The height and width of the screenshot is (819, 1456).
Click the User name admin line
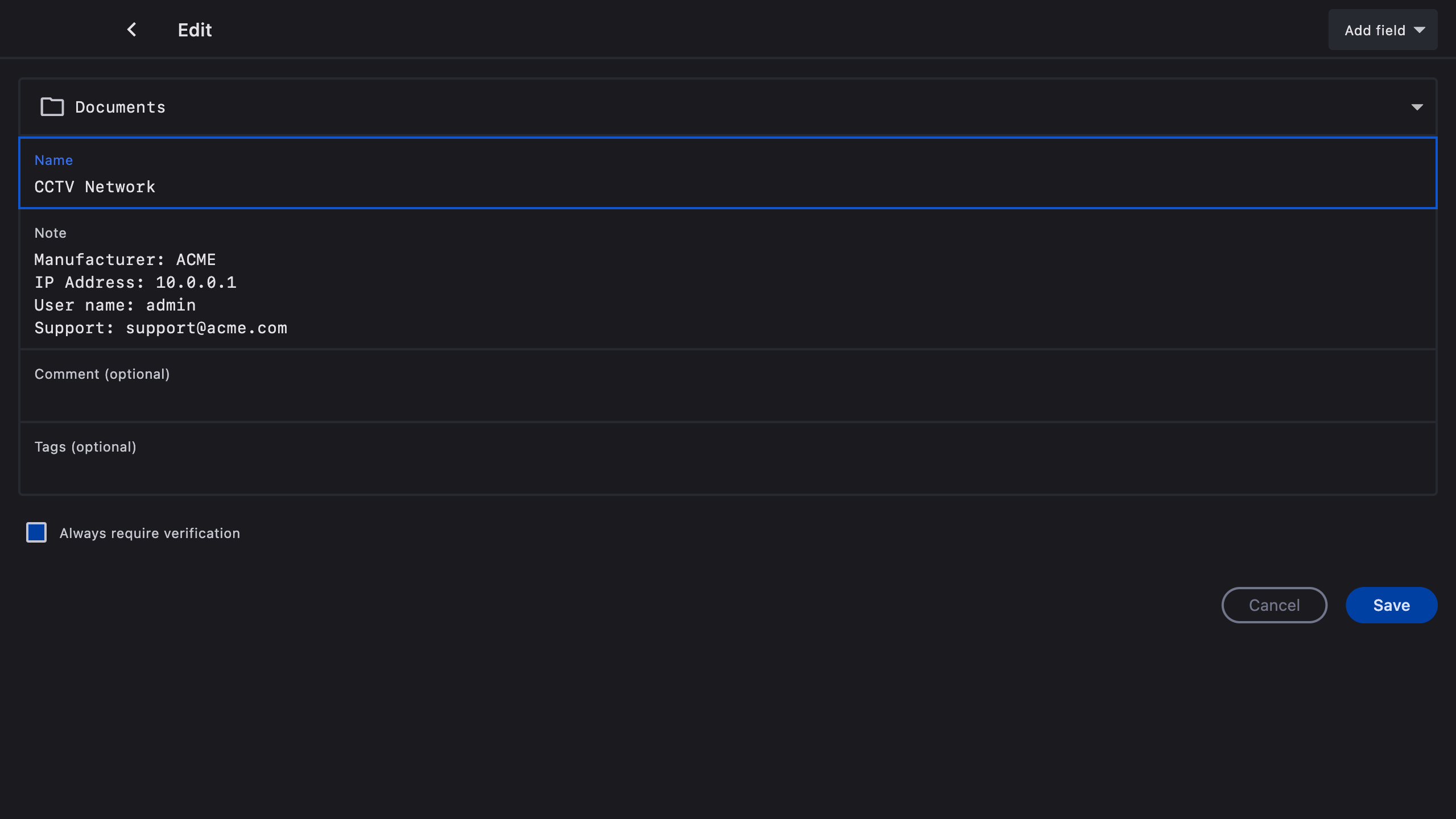[115, 305]
